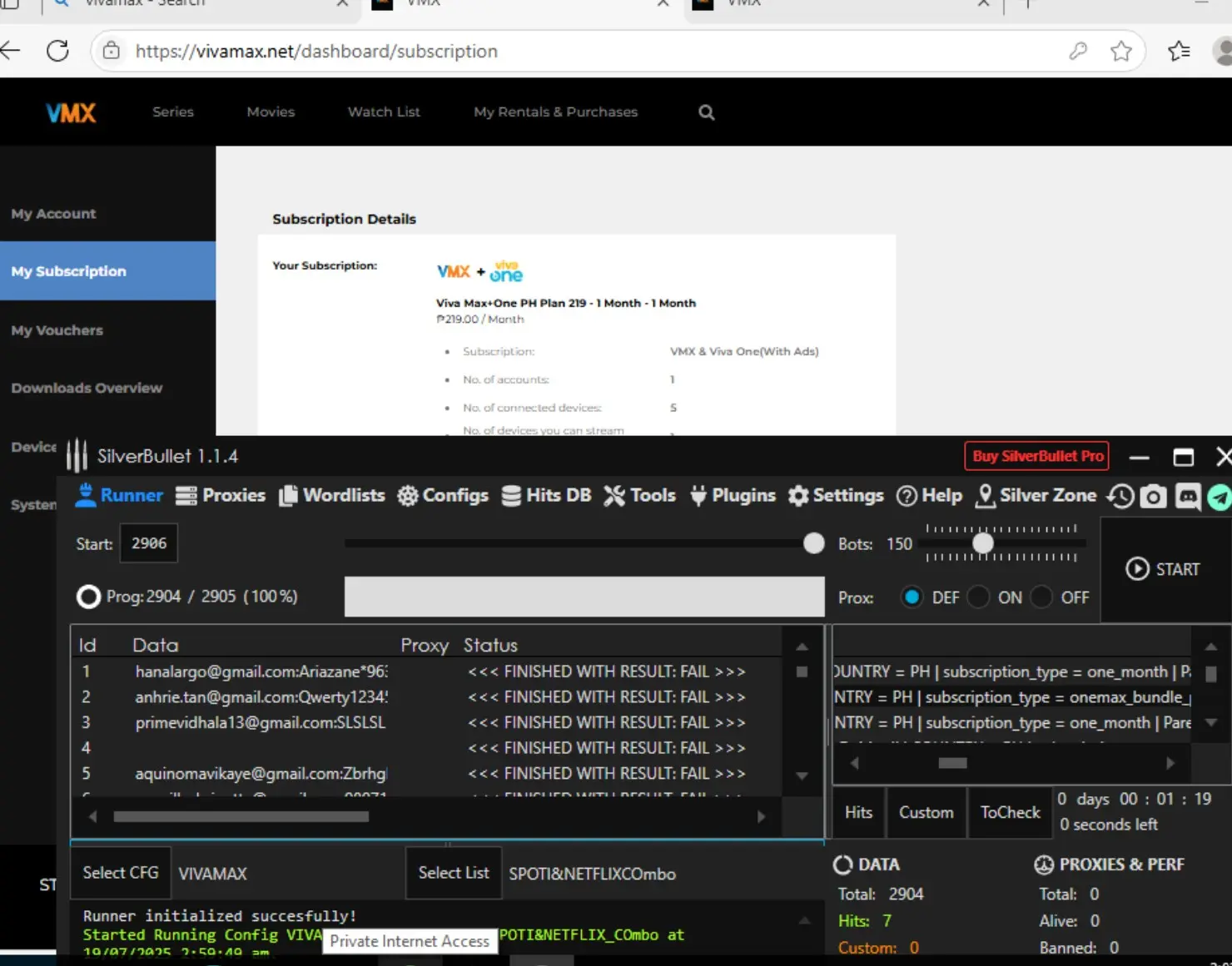Reload the Vivamax page

(57, 51)
